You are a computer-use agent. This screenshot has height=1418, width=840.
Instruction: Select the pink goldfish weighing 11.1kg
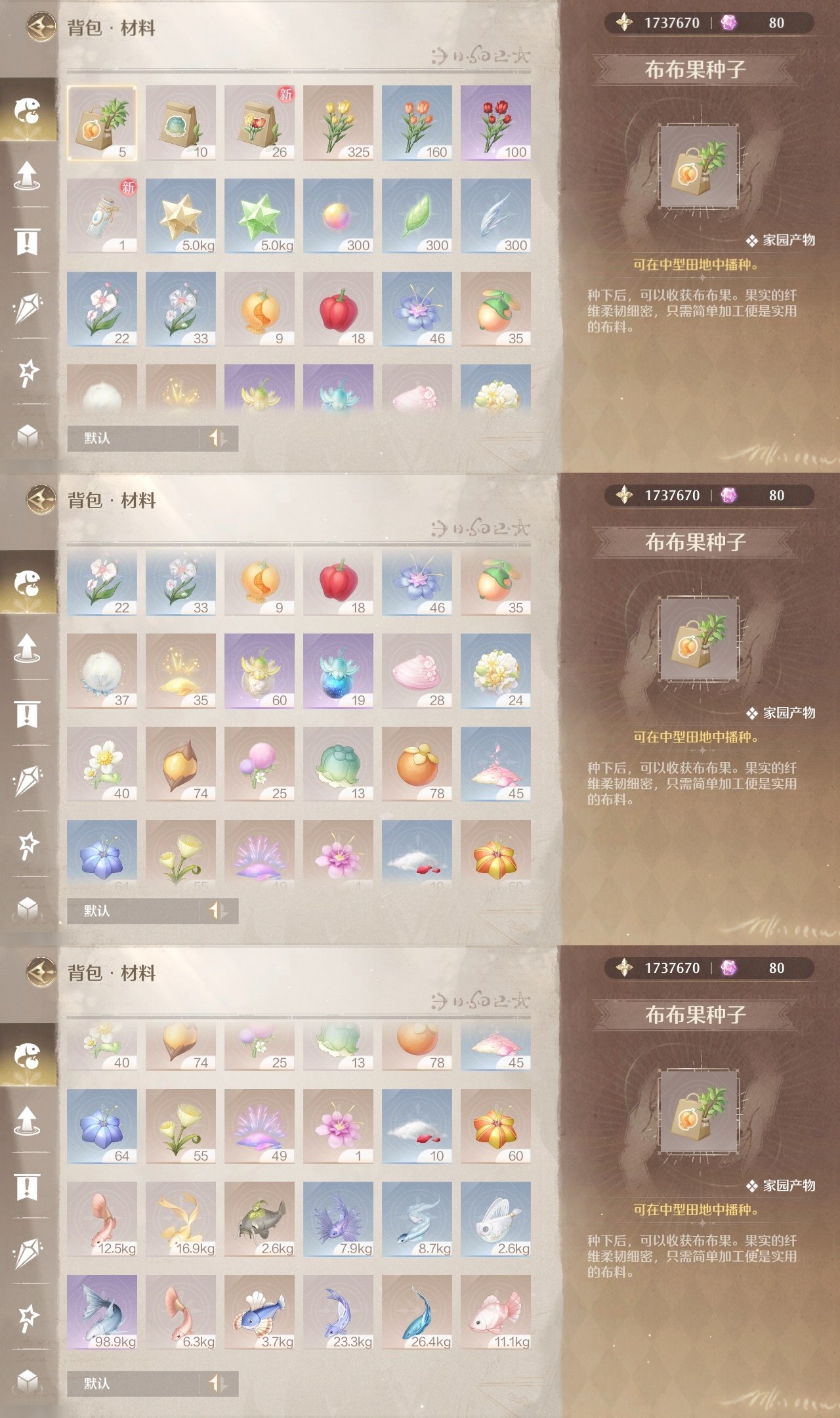[x=495, y=1312]
